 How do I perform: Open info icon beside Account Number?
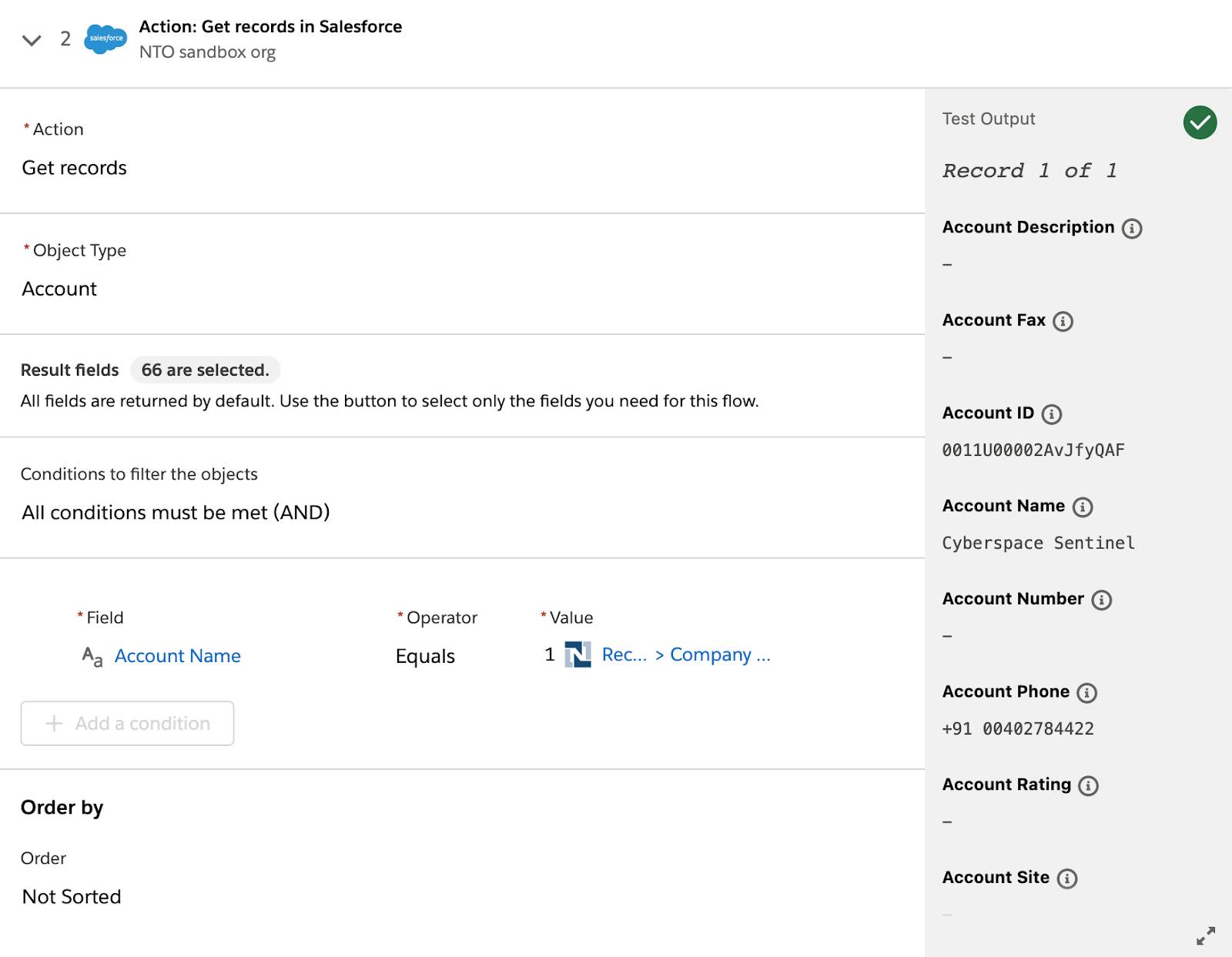tap(1102, 600)
